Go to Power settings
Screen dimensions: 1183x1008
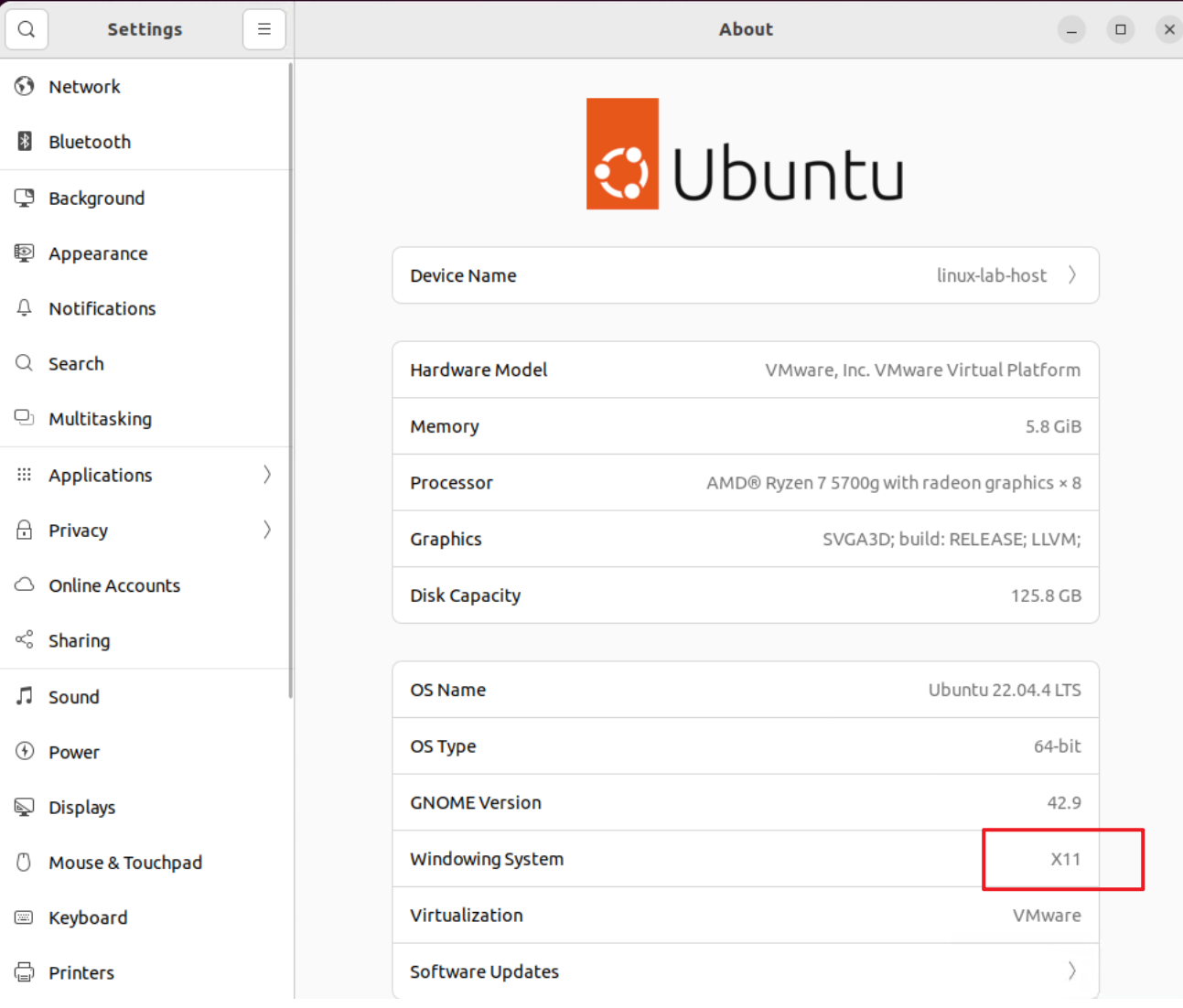146,752
